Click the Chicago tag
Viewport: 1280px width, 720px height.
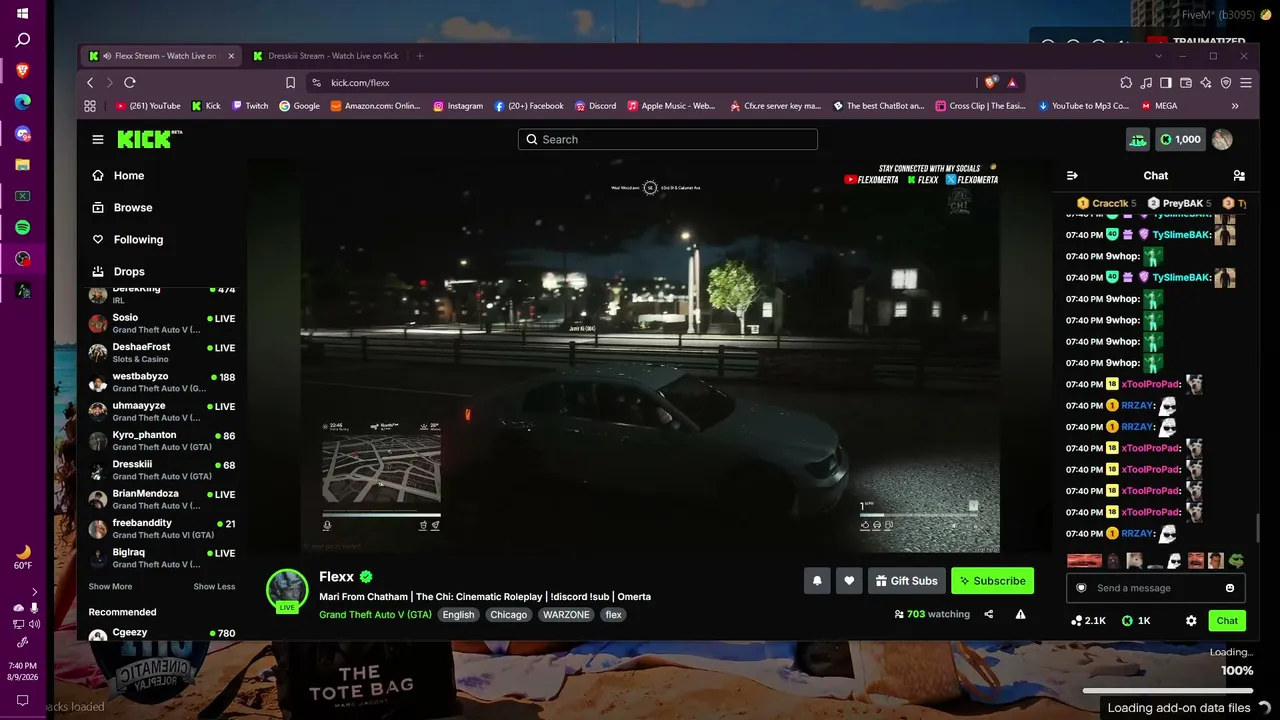508,614
